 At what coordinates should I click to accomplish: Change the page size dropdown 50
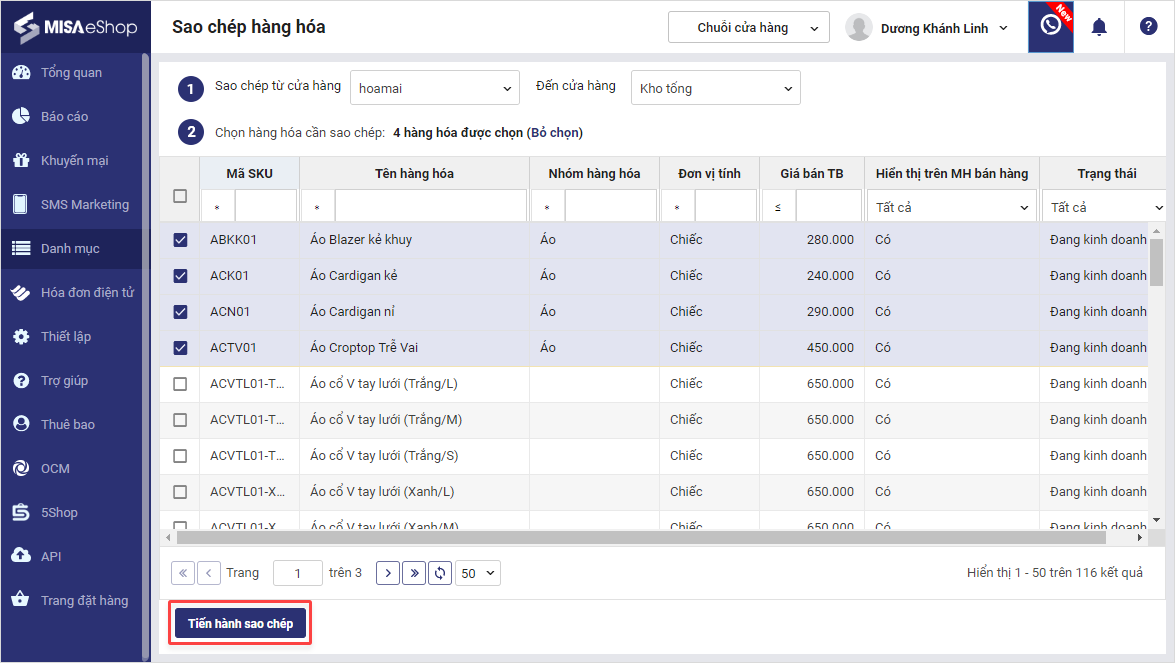[478, 573]
